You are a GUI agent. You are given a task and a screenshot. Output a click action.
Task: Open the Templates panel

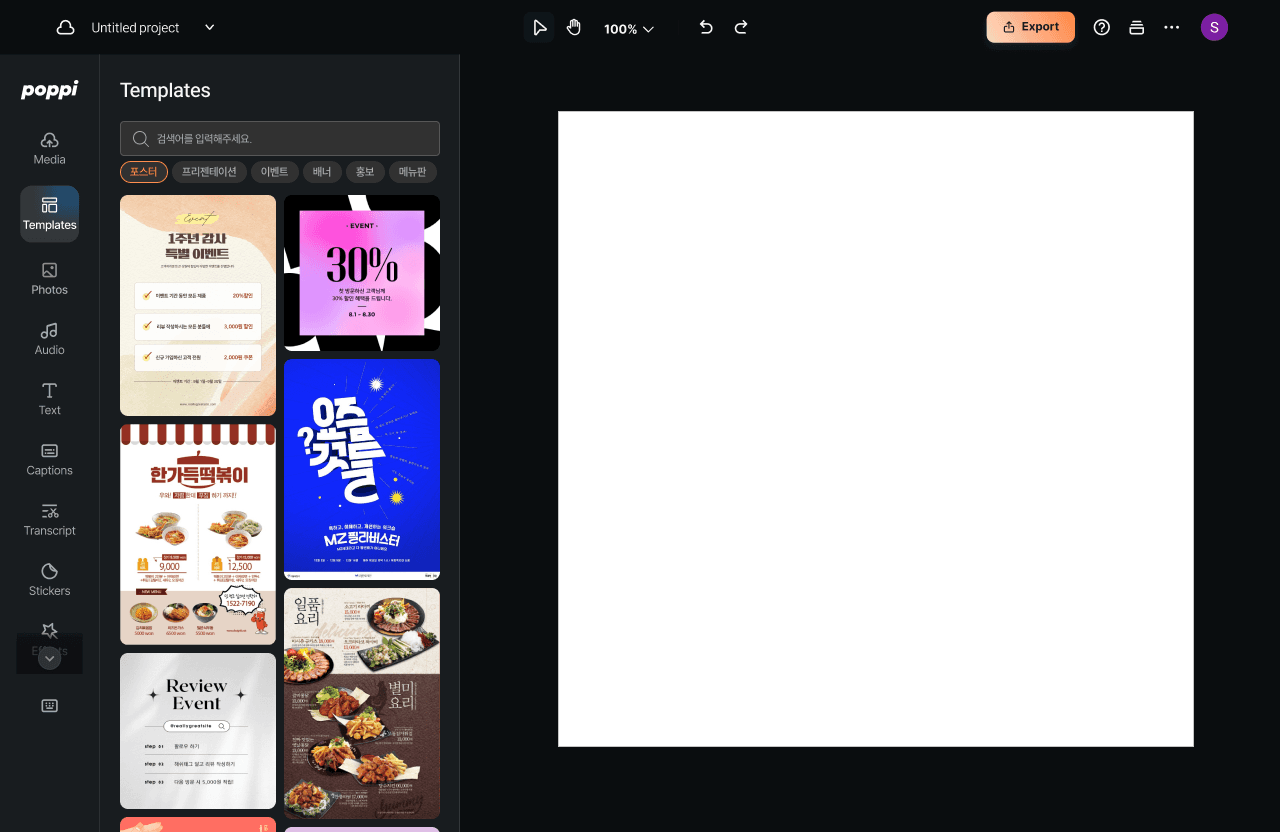point(50,214)
